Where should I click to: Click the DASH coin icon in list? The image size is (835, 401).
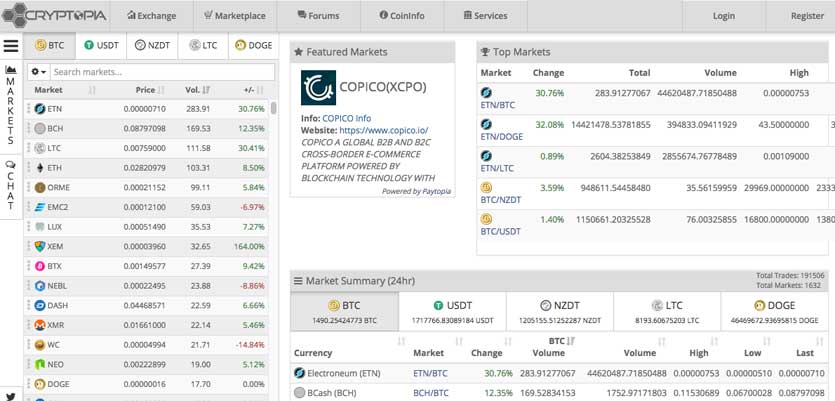point(40,305)
